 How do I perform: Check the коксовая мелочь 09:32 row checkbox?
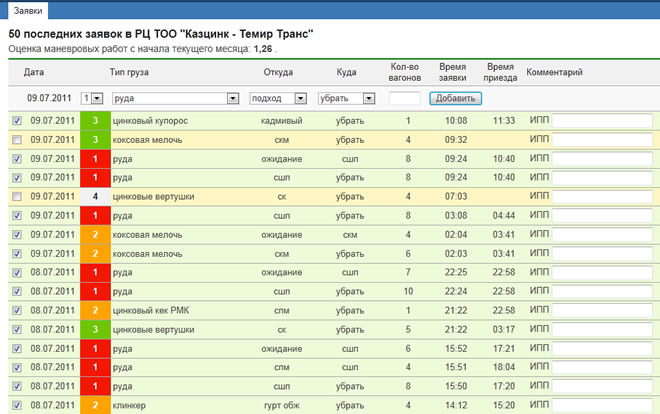pyautogui.click(x=17, y=140)
